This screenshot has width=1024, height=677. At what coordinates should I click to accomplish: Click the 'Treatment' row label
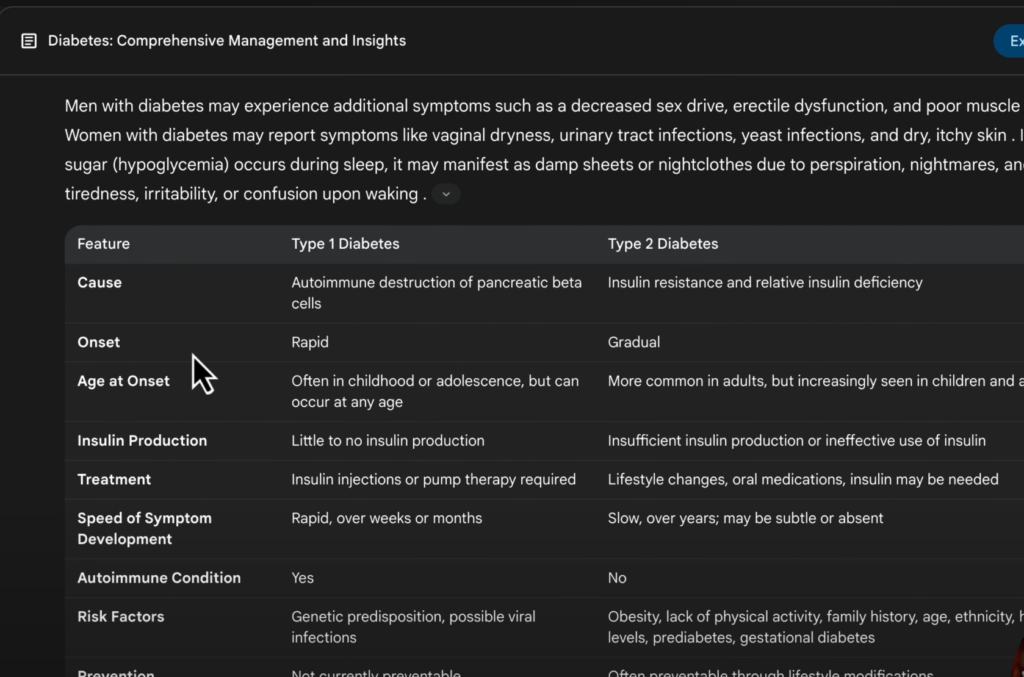click(114, 480)
